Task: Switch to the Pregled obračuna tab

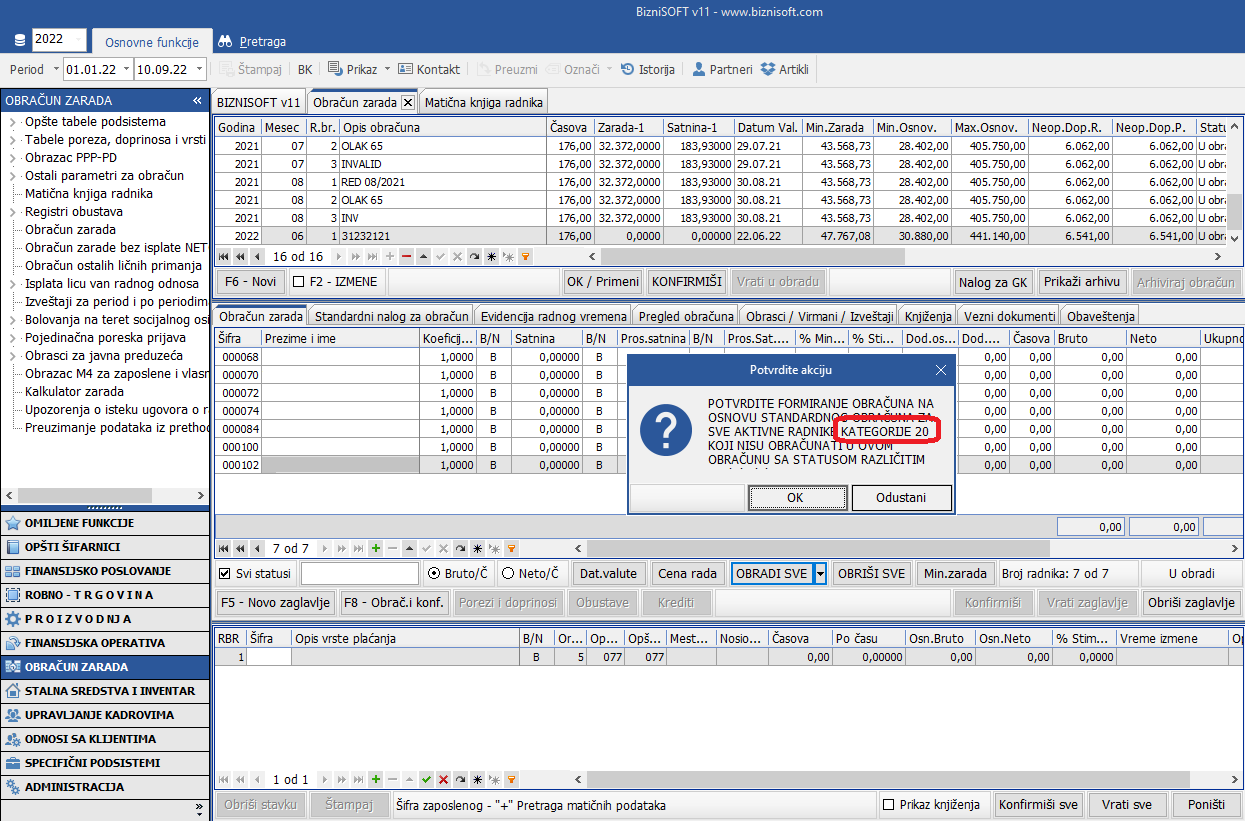Action: 686,316
